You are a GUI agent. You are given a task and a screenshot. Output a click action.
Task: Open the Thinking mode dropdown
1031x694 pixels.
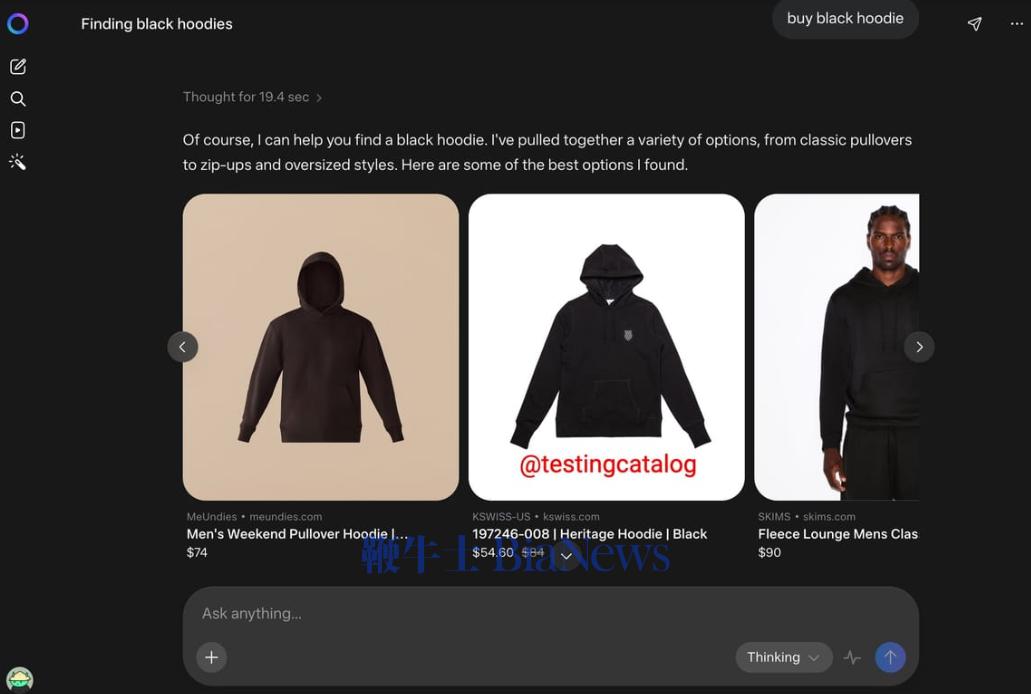pyautogui.click(x=784, y=657)
